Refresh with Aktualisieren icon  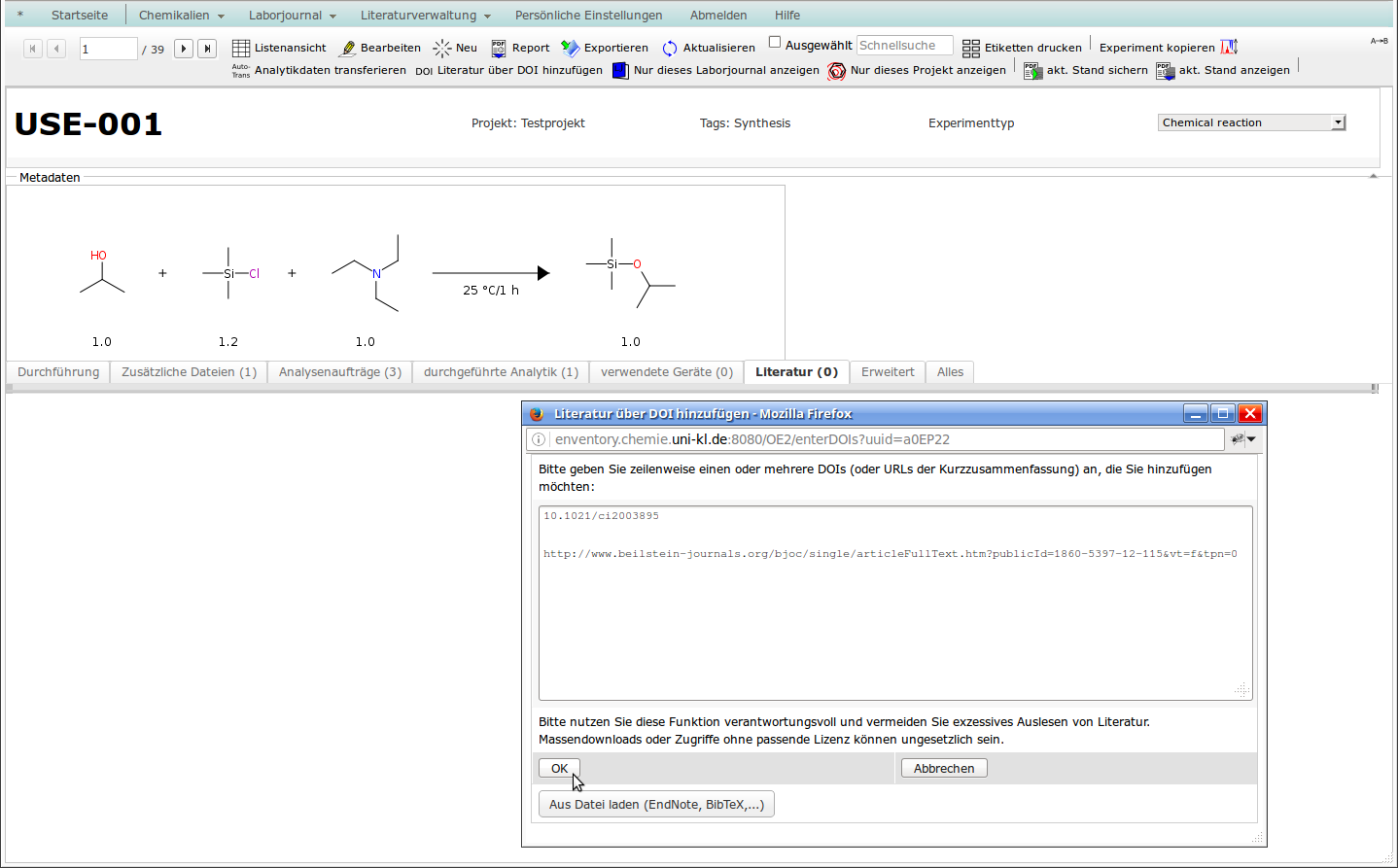coord(670,49)
